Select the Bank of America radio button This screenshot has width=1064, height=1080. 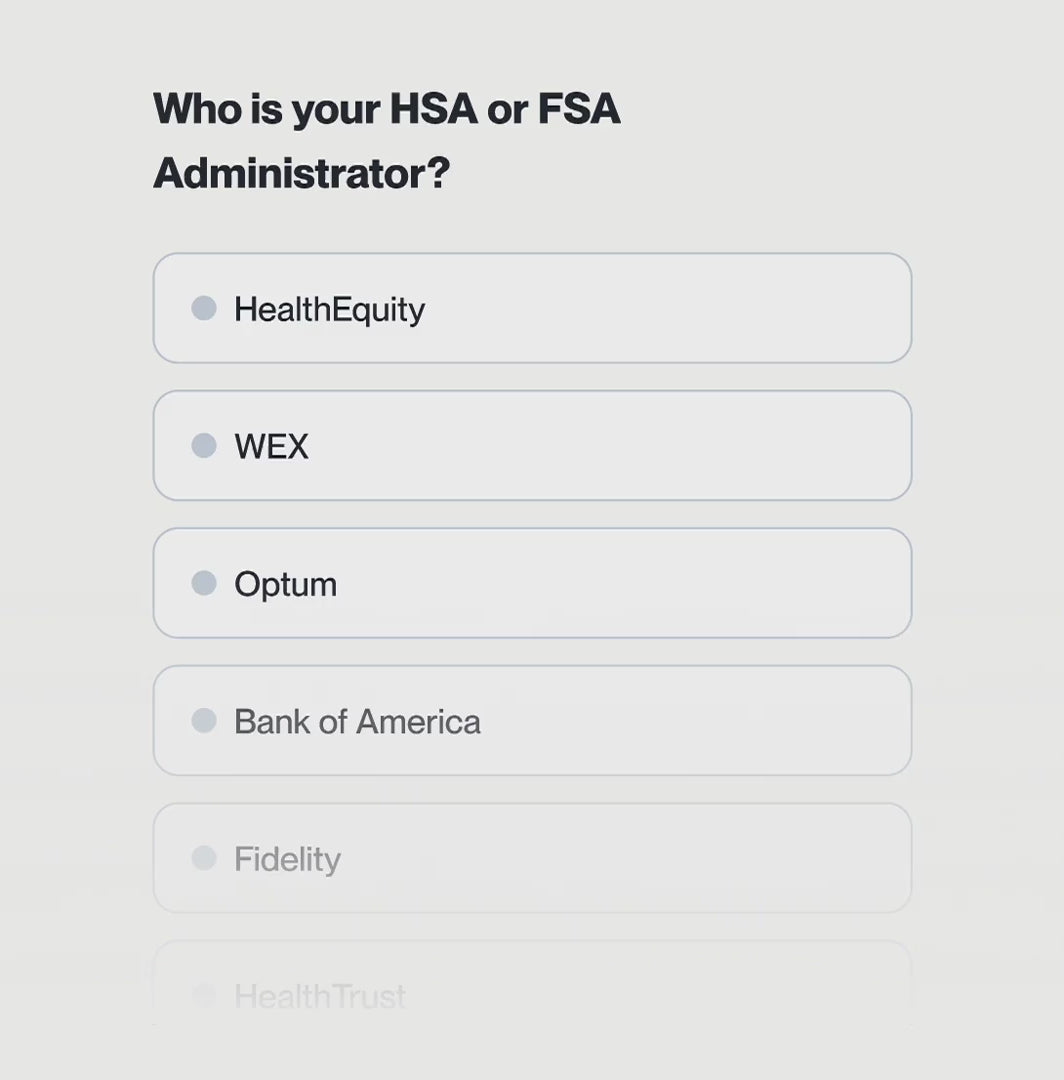204,720
